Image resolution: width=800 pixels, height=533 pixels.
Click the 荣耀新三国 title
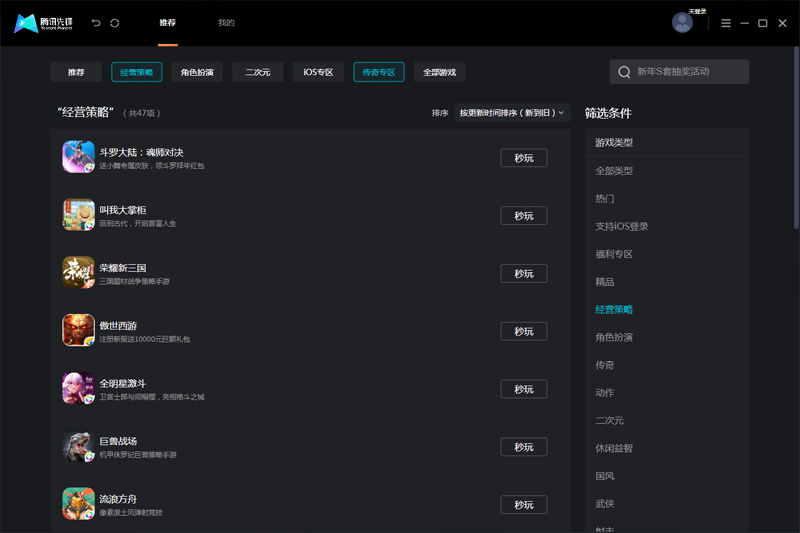click(x=122, y=268)
